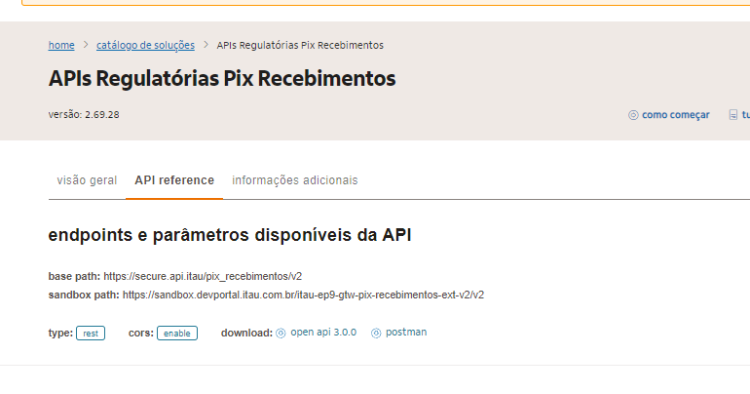Go to the home breadcrumb link

coord(61,45)
